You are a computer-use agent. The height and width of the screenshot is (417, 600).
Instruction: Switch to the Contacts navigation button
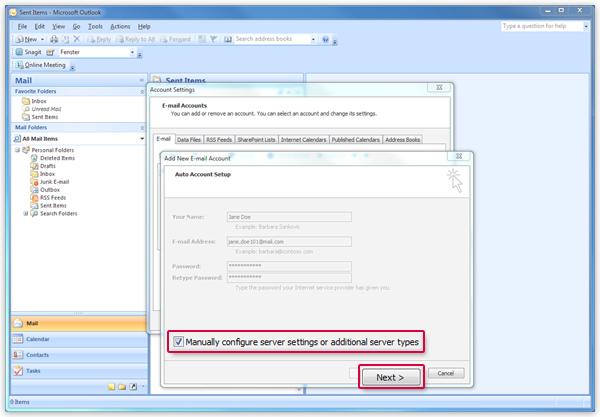pos(78,355)
